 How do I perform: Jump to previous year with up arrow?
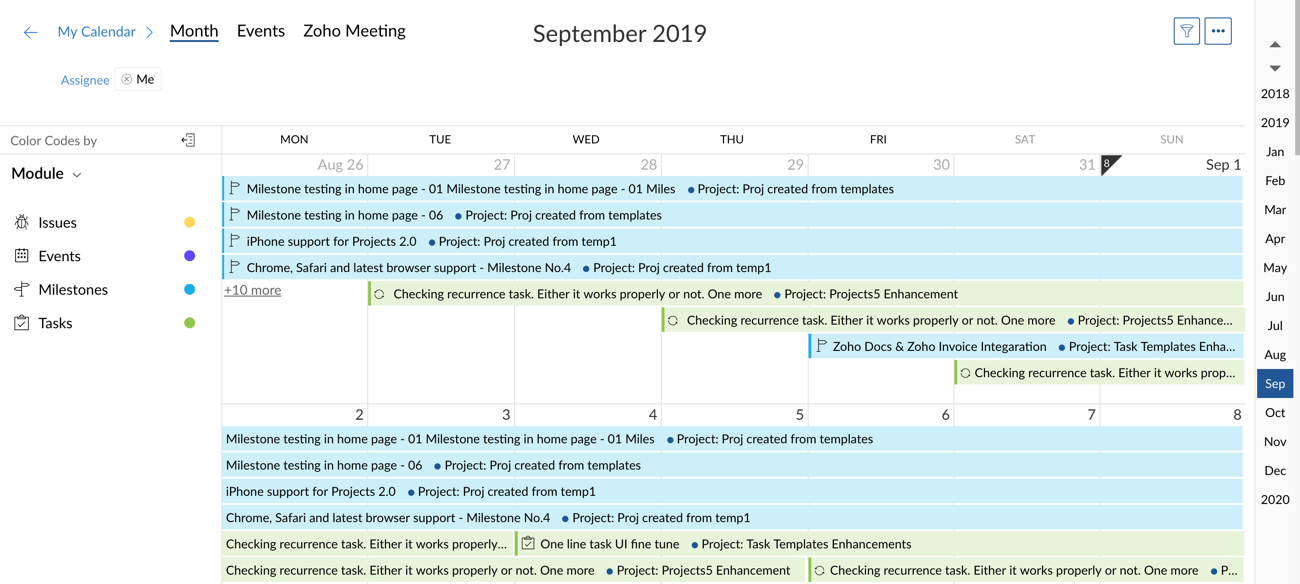[1275, 45]
